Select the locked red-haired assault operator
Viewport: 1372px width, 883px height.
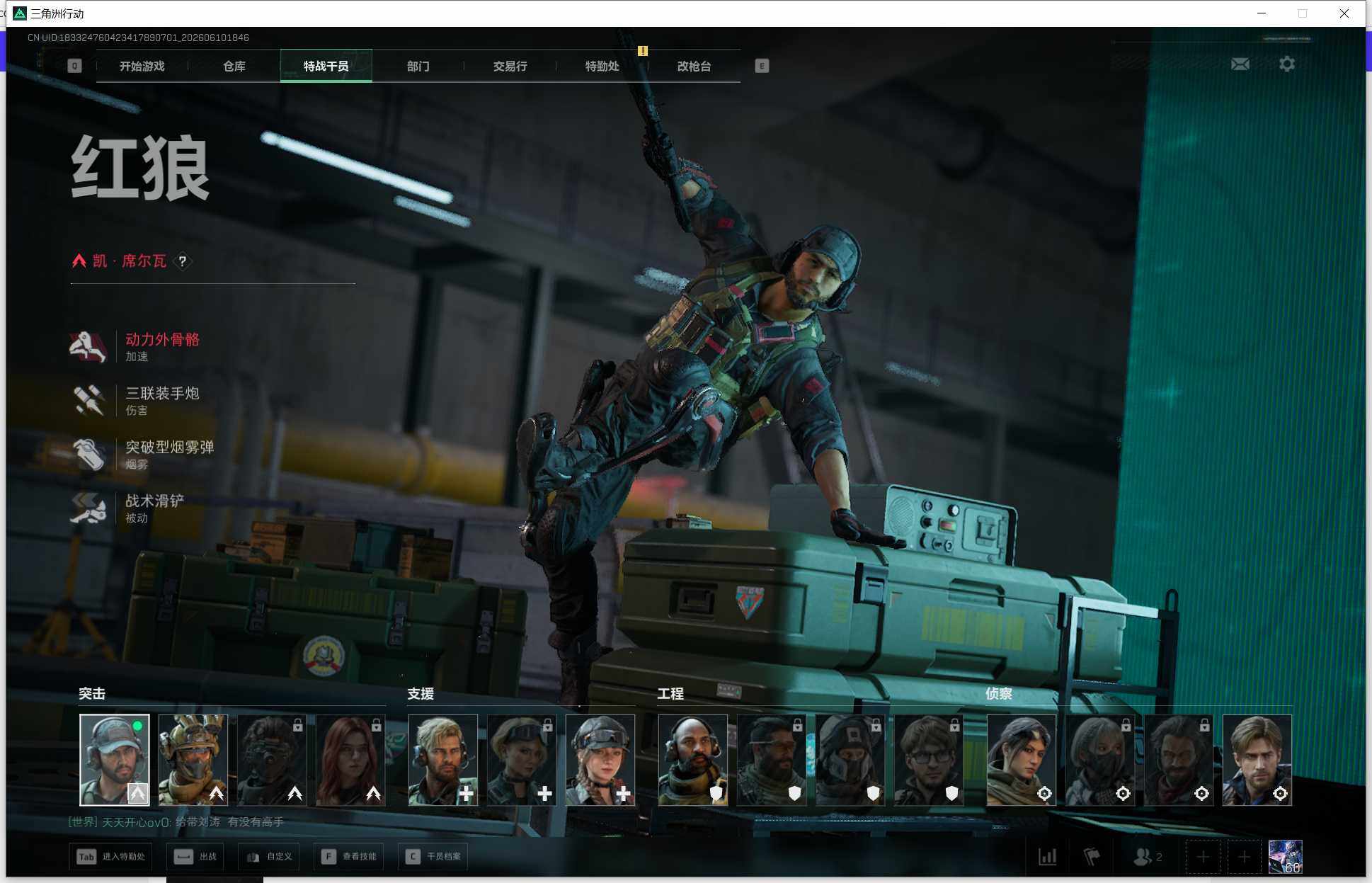[350, 760]
